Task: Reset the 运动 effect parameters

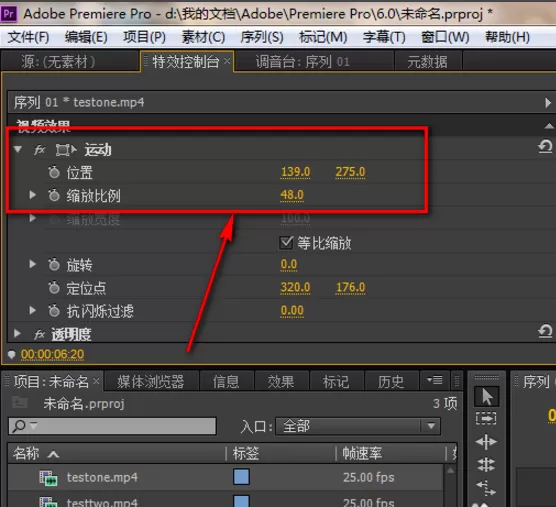Action: [545, 146]
